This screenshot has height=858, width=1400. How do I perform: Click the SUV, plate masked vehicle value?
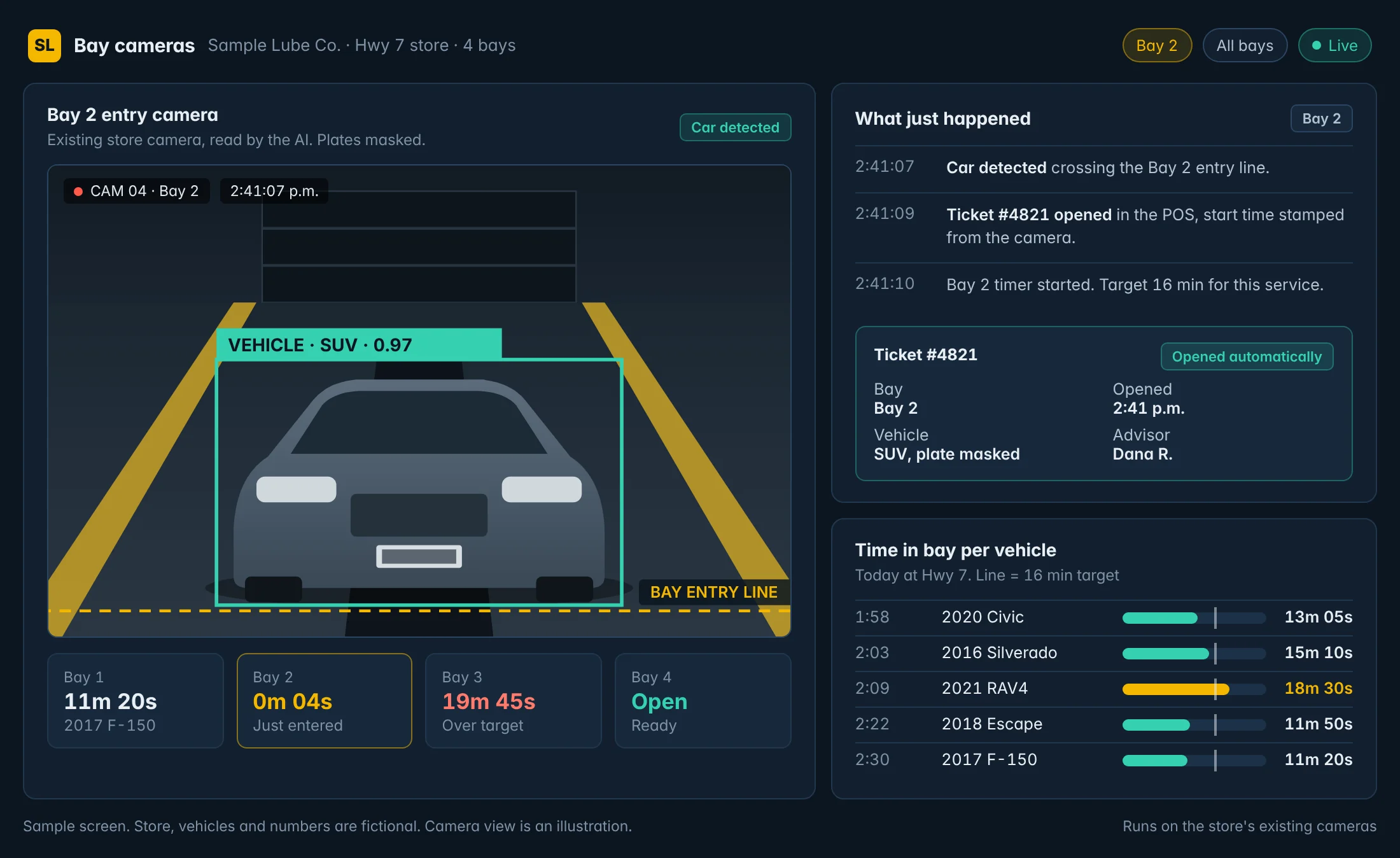tap(946, 454)
